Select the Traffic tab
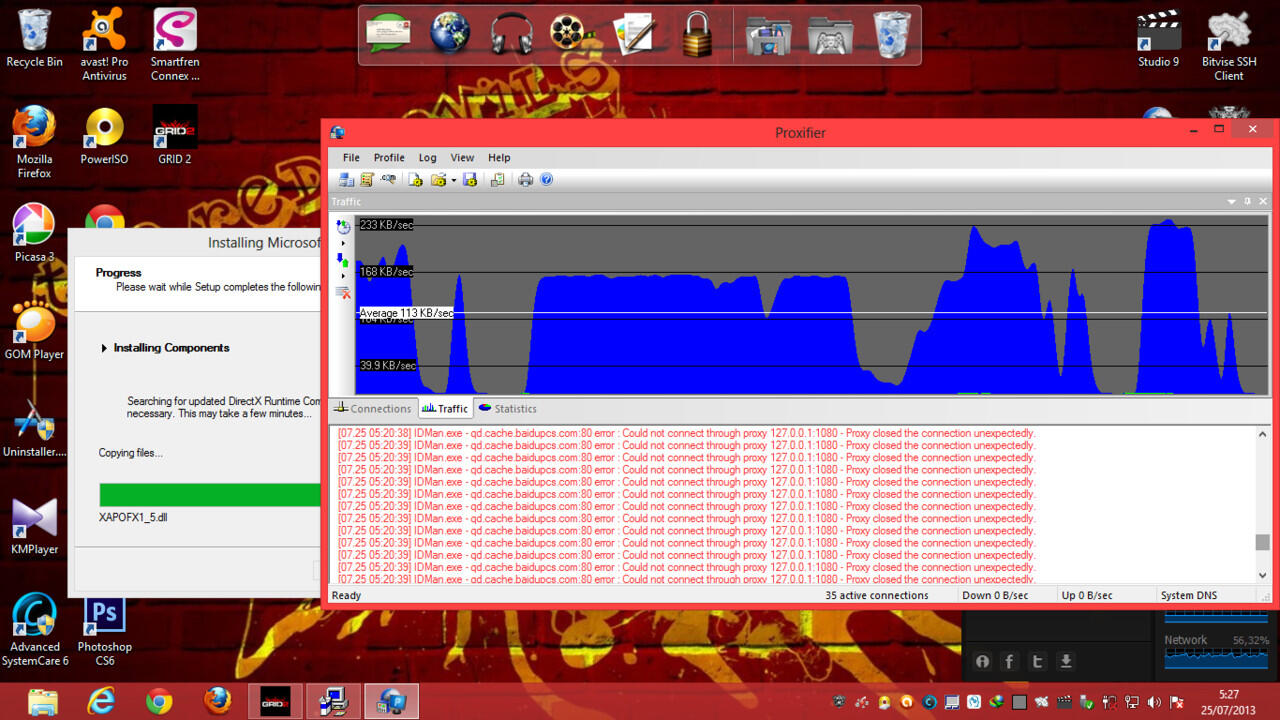 tap(445, 409)
